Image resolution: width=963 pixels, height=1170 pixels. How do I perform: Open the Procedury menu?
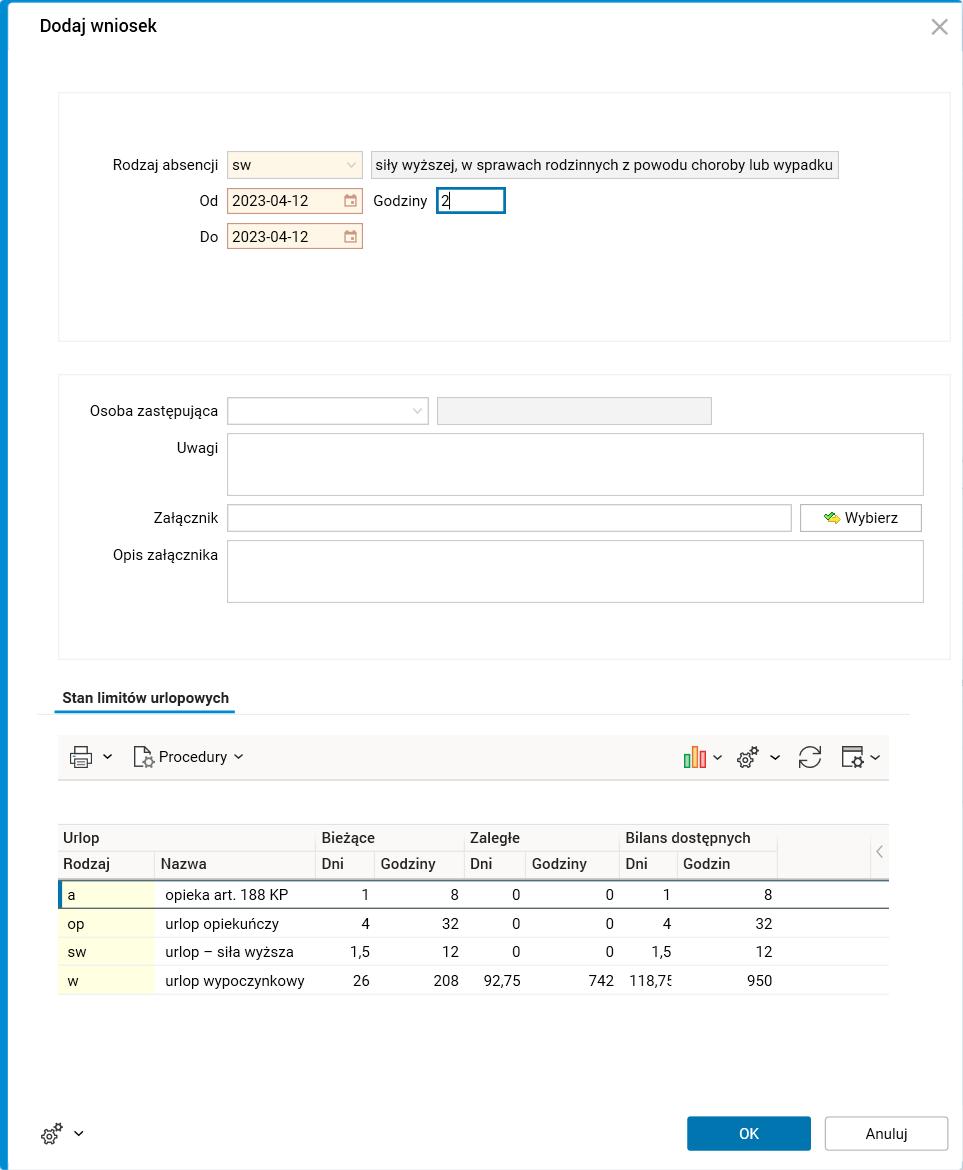coord(188,757)
